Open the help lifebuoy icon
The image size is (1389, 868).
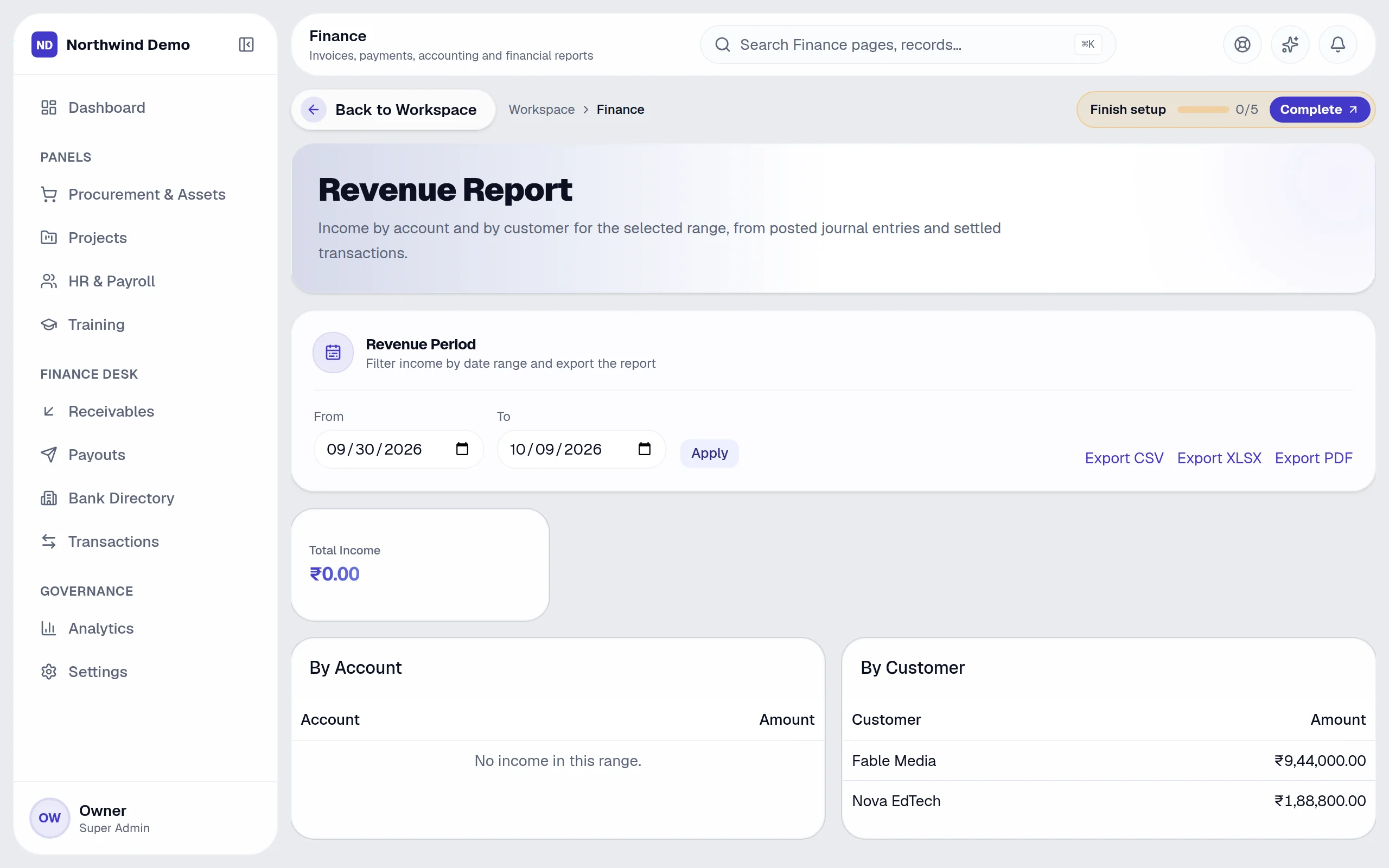[1242, 44]
